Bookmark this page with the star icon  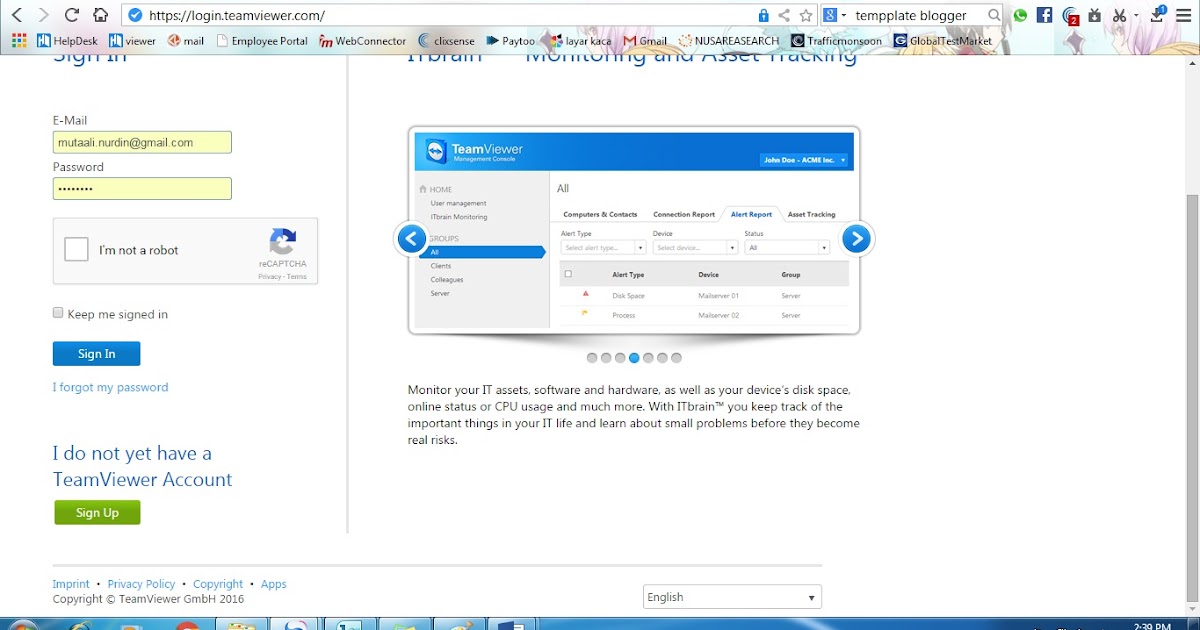(x=806, y=15)
